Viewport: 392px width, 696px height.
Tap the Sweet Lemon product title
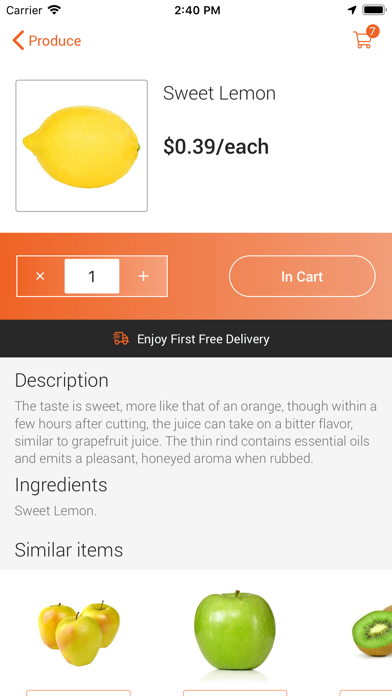click(x=219, y=93)
